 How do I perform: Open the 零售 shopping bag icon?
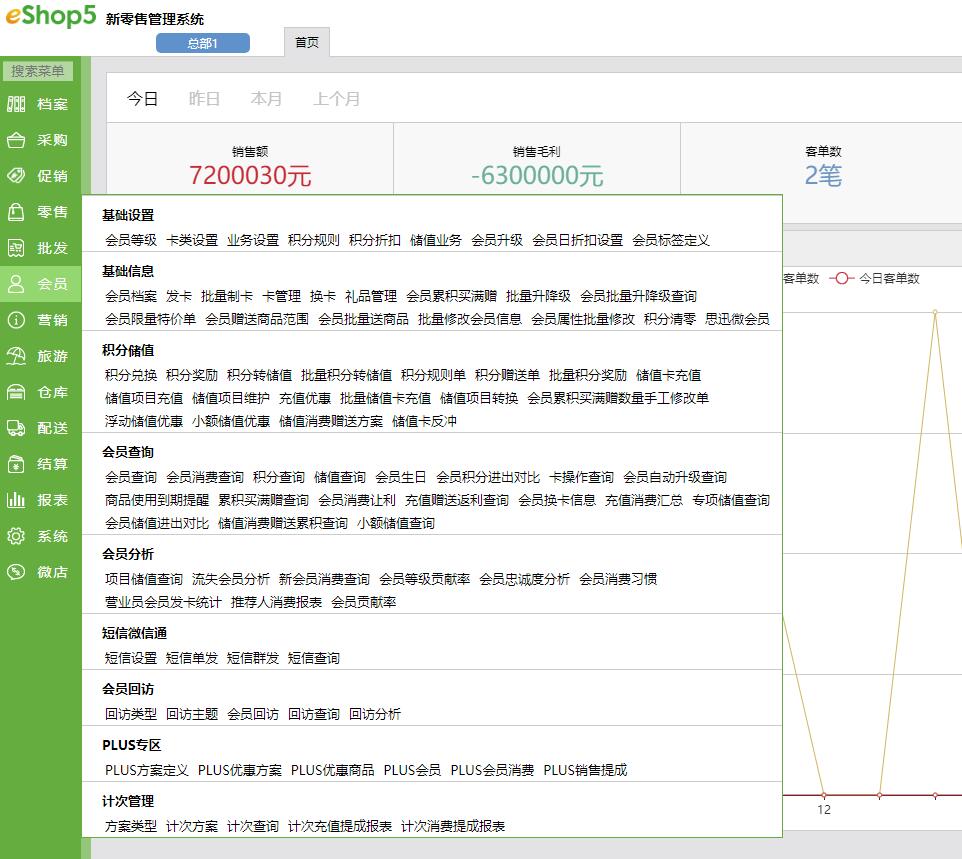pos(16,212)
